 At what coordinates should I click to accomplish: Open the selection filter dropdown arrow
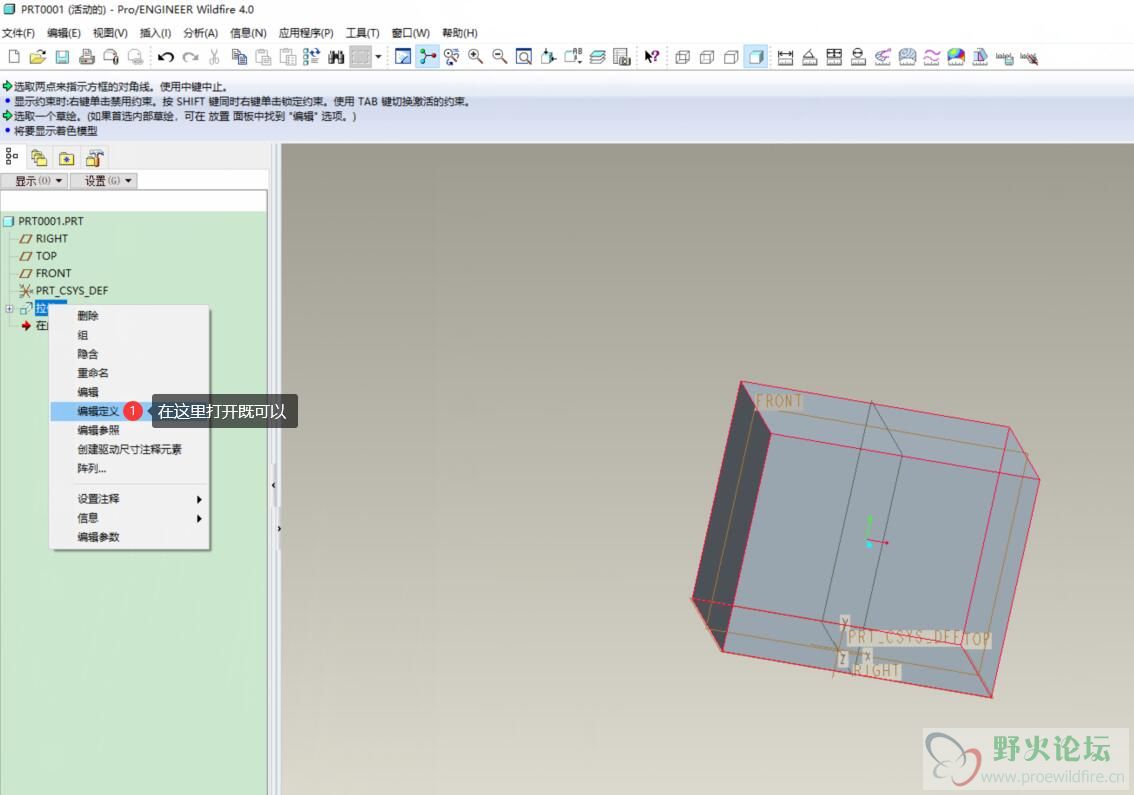point(378,56)
